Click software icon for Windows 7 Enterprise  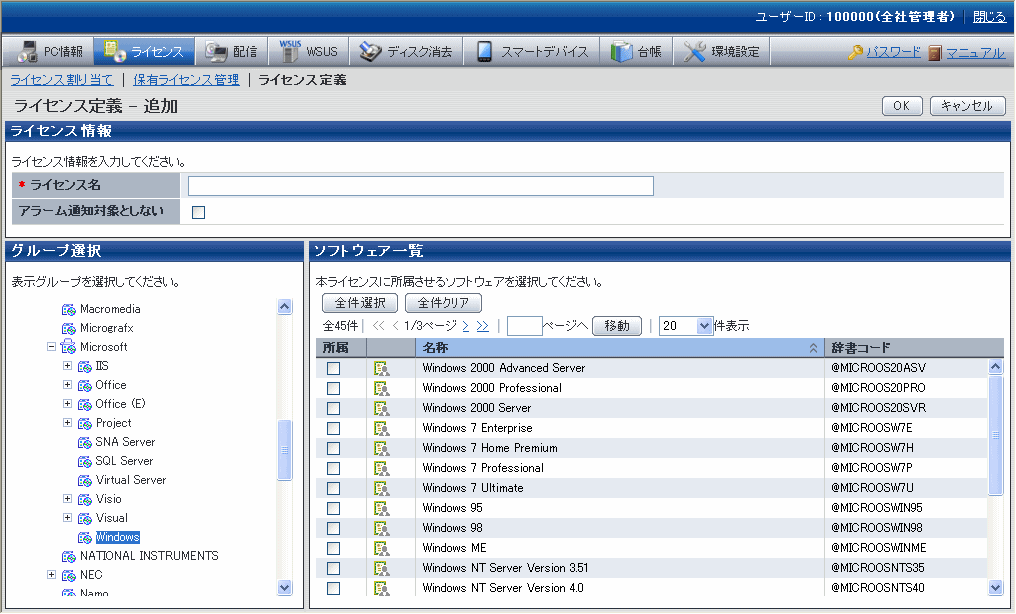coord(382,429)
